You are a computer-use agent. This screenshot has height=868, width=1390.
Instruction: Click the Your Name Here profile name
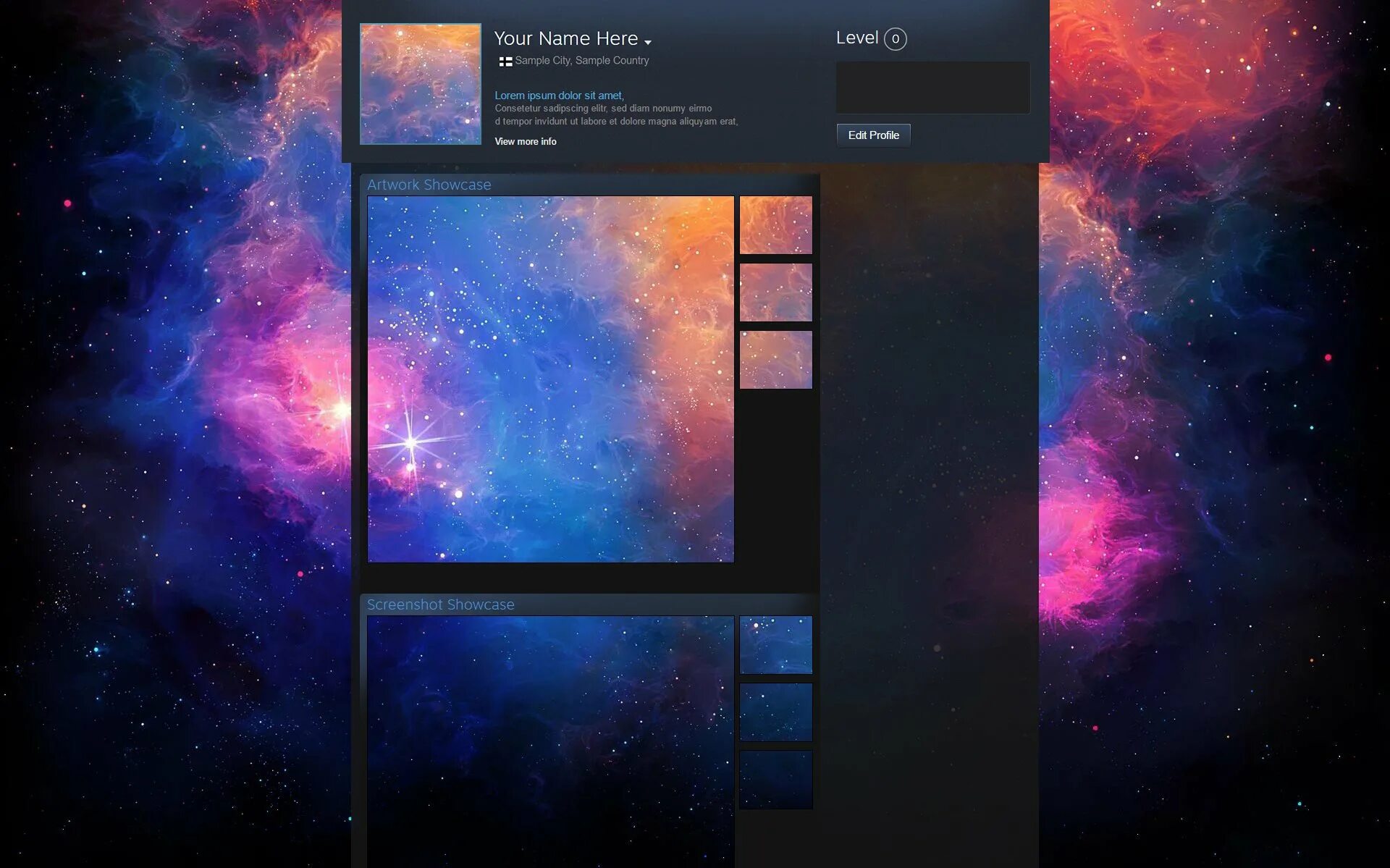565,38
